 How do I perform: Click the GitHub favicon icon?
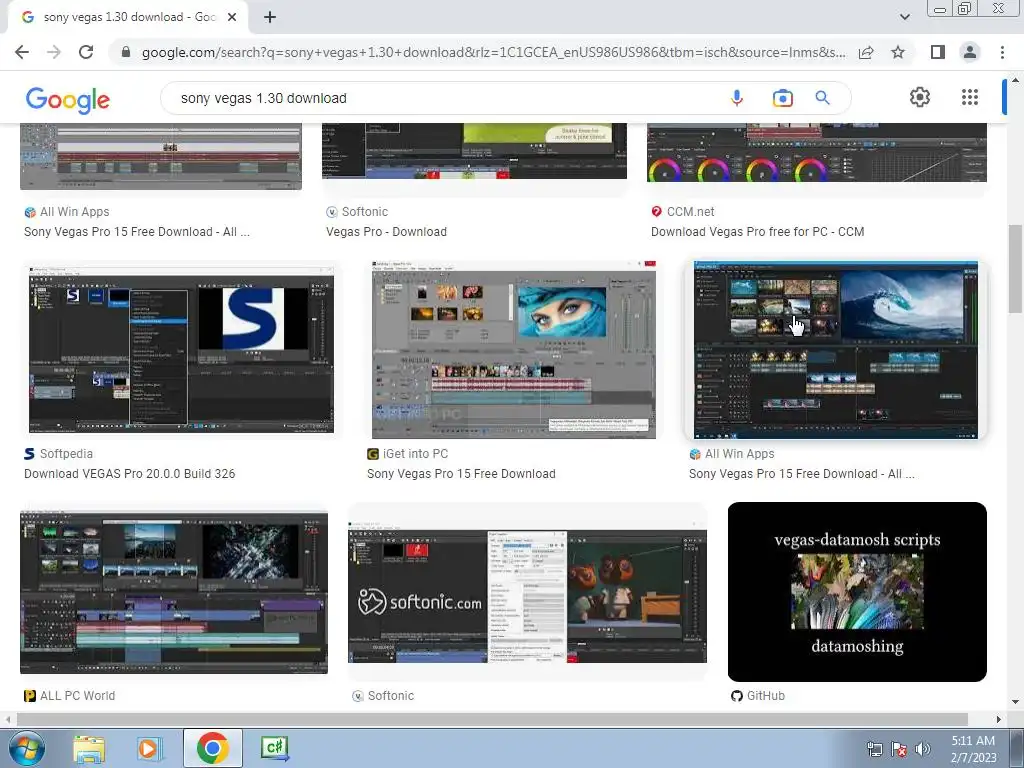[737, 696]
